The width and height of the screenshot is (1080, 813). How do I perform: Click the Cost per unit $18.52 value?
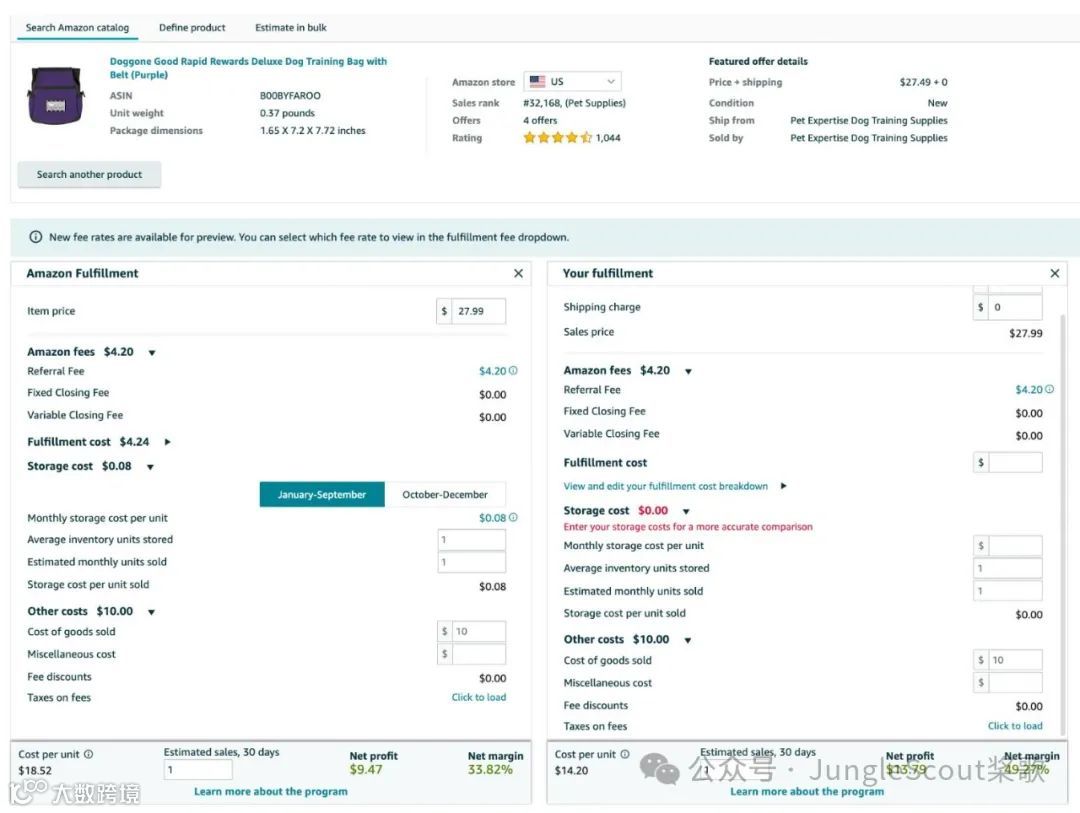coord(35,770)
